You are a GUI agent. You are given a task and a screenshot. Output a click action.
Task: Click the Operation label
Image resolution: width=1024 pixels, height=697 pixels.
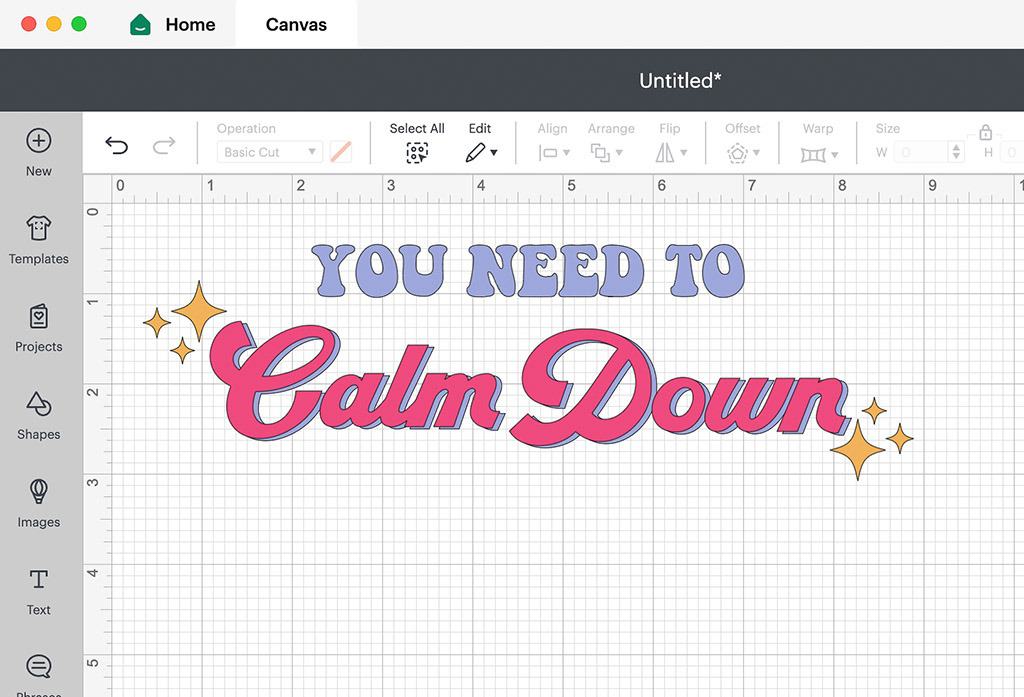click(246, 129)
